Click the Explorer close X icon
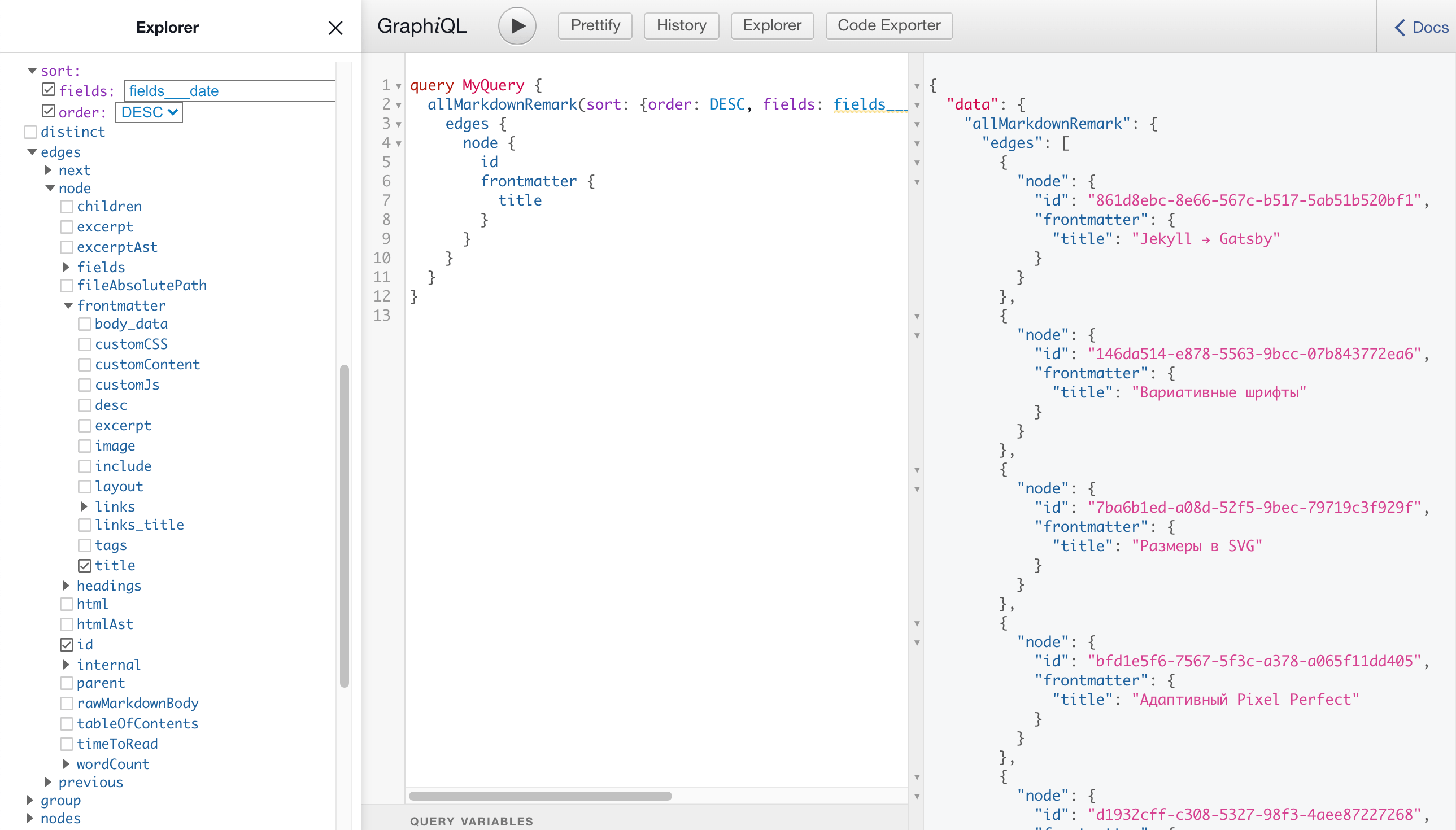This screenshot has width=1456, height=830. coord(335,27)
